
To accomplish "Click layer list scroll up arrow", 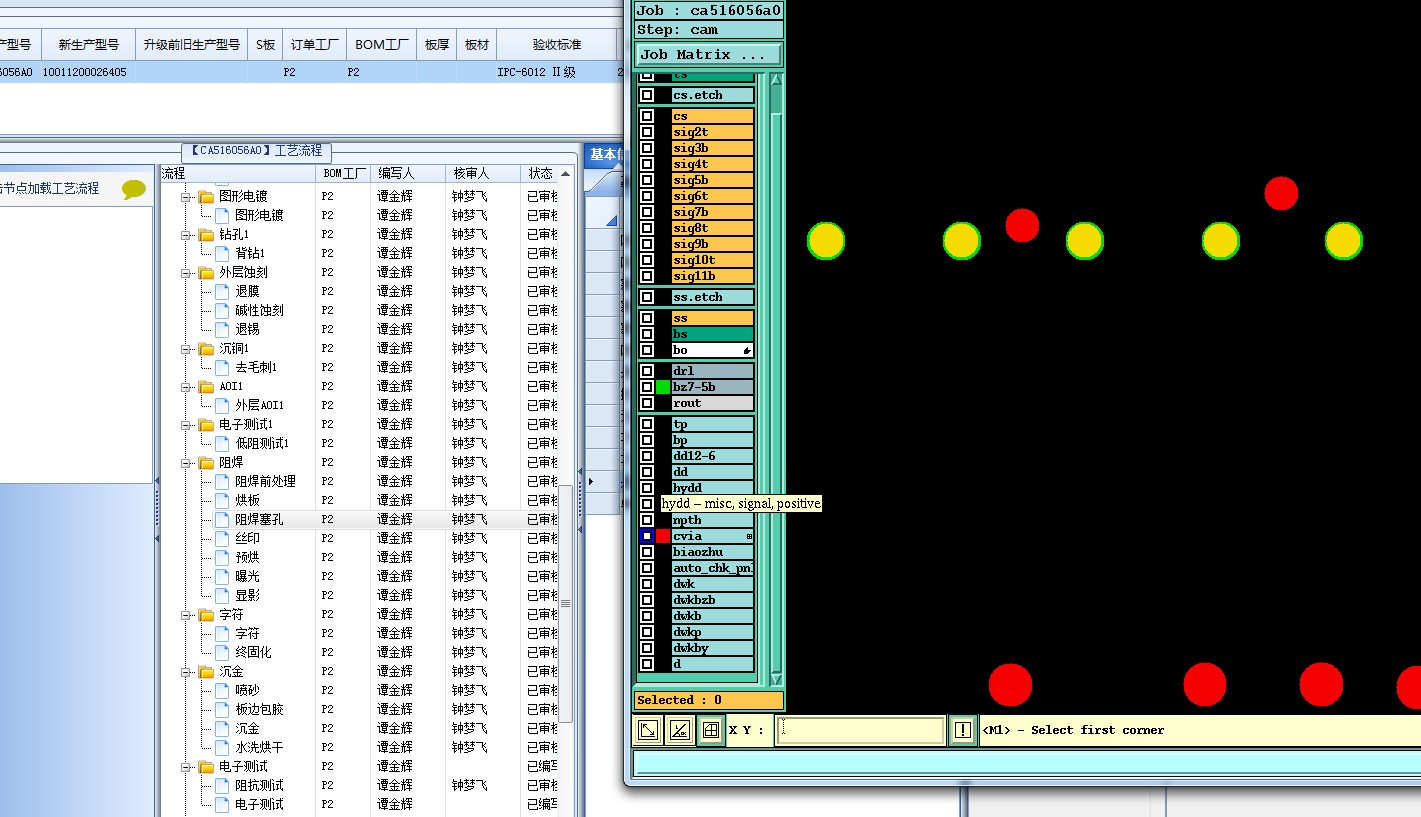I will click(x=776, y=79).
